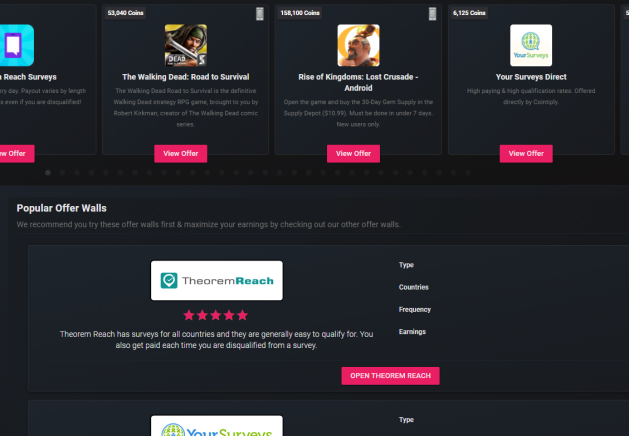Click the "Earnings" label in TheoremReach panel

tap(412, 332)
